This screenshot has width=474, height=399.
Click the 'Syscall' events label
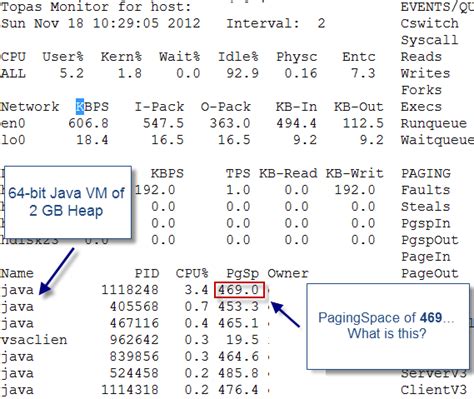click(430, 40)
